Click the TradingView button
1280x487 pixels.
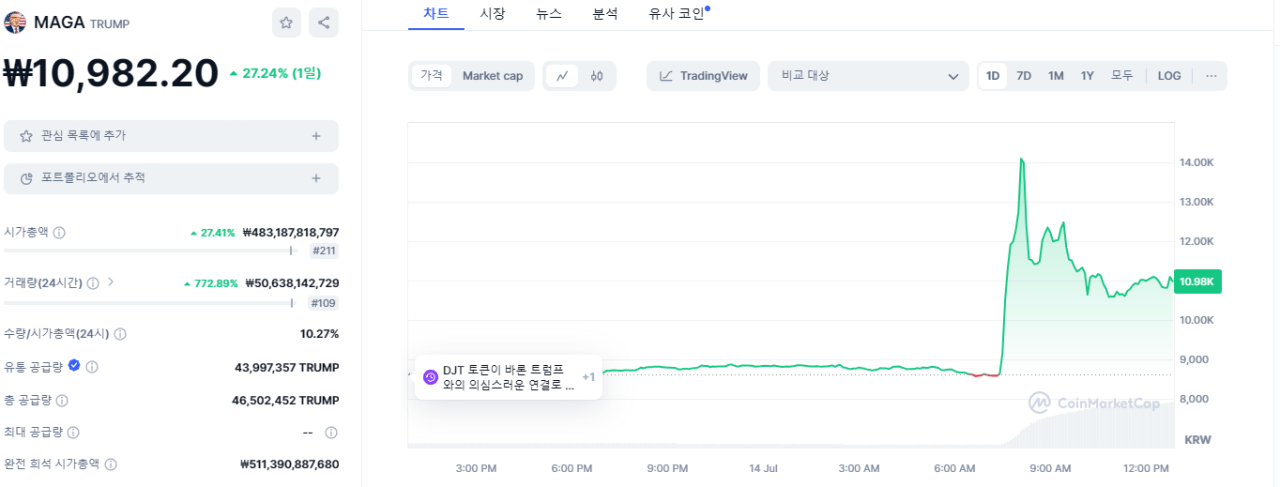click(x=703, y=76)
